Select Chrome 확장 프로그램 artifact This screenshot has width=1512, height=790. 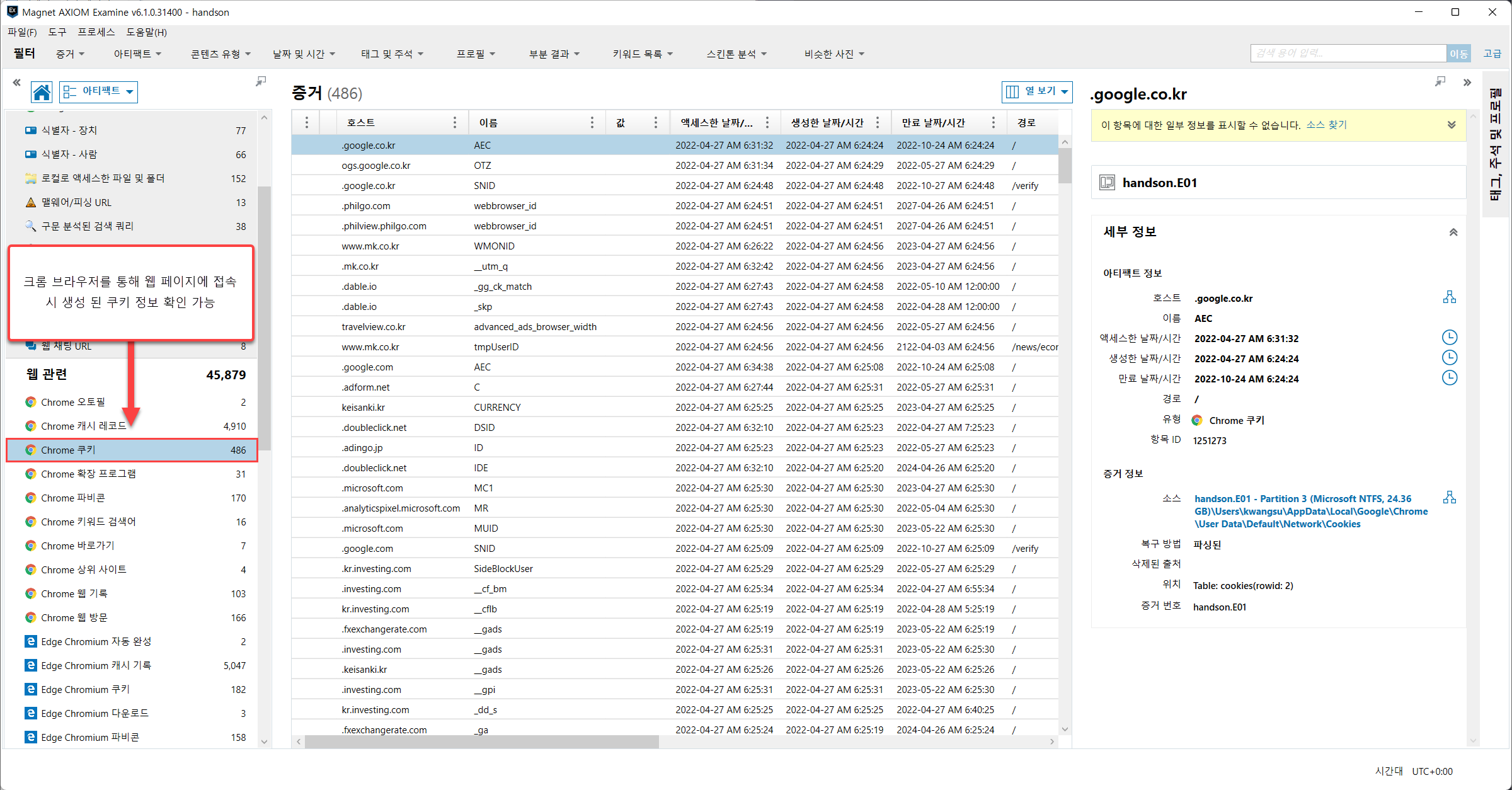point(132,474)
